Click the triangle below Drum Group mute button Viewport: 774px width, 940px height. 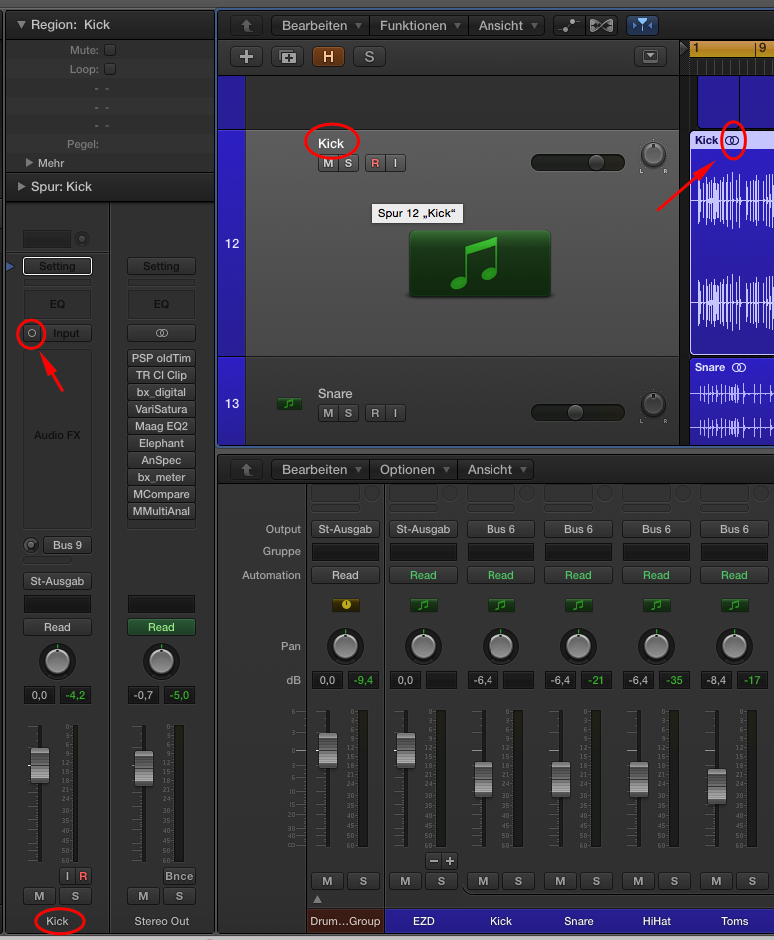[x=318, y=899]
